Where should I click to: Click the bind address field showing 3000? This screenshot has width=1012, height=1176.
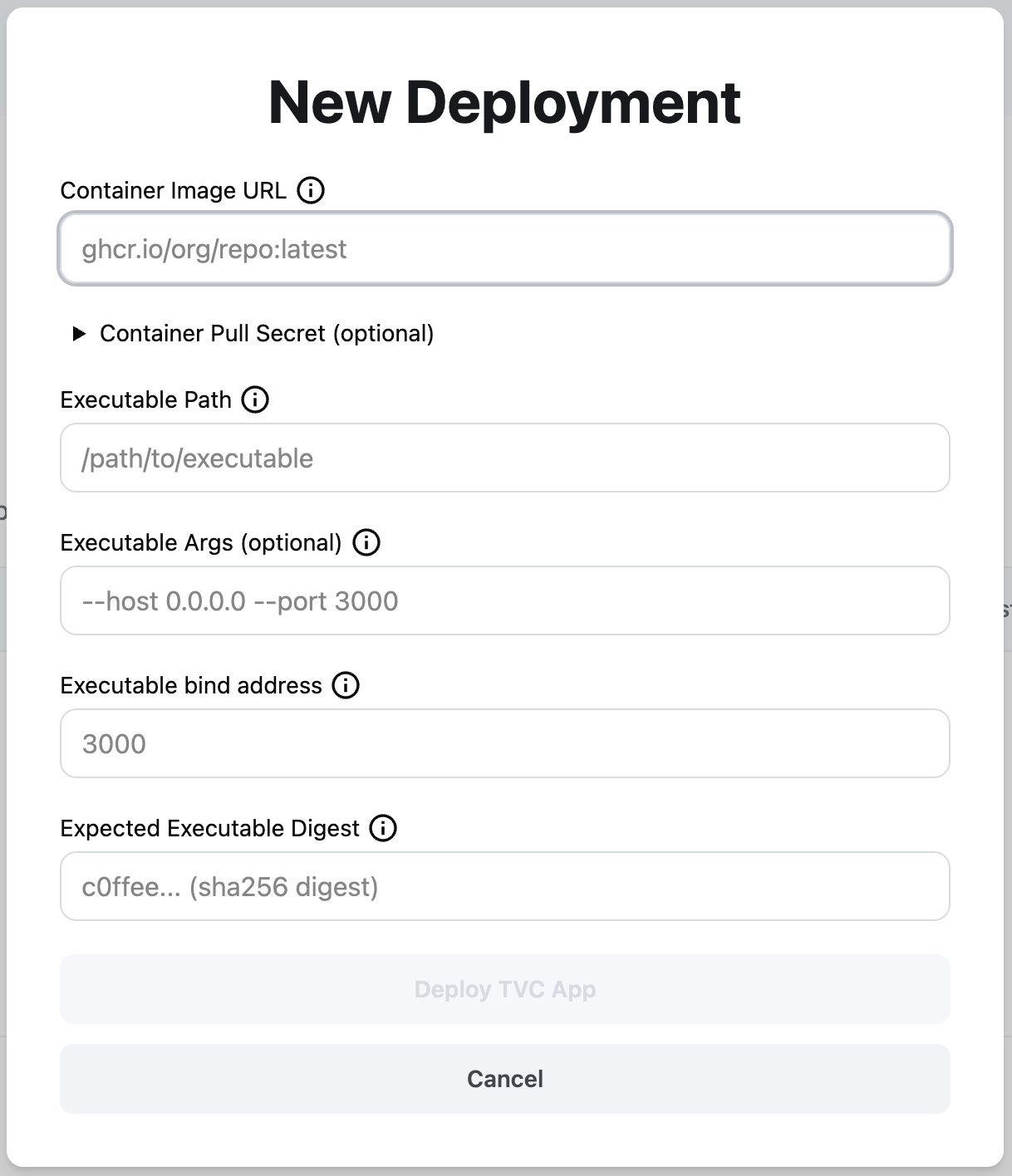coord(504,743)
